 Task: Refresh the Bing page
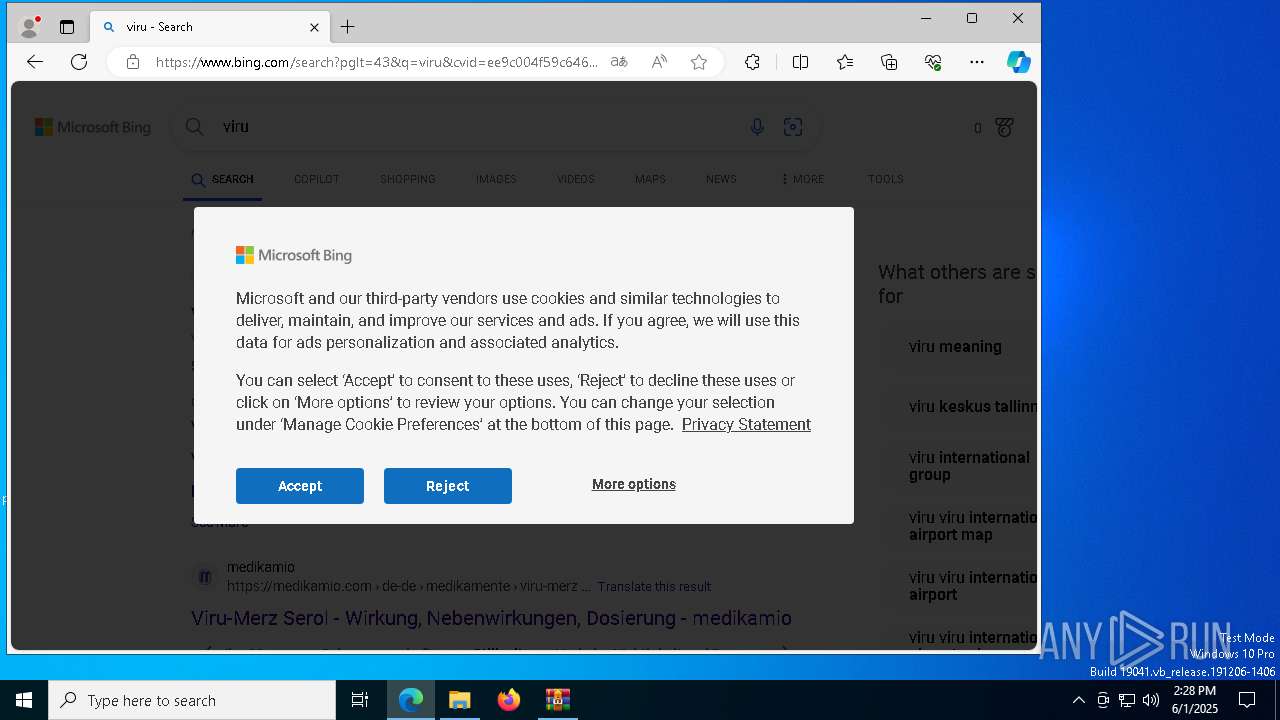(x=79, y=62)
